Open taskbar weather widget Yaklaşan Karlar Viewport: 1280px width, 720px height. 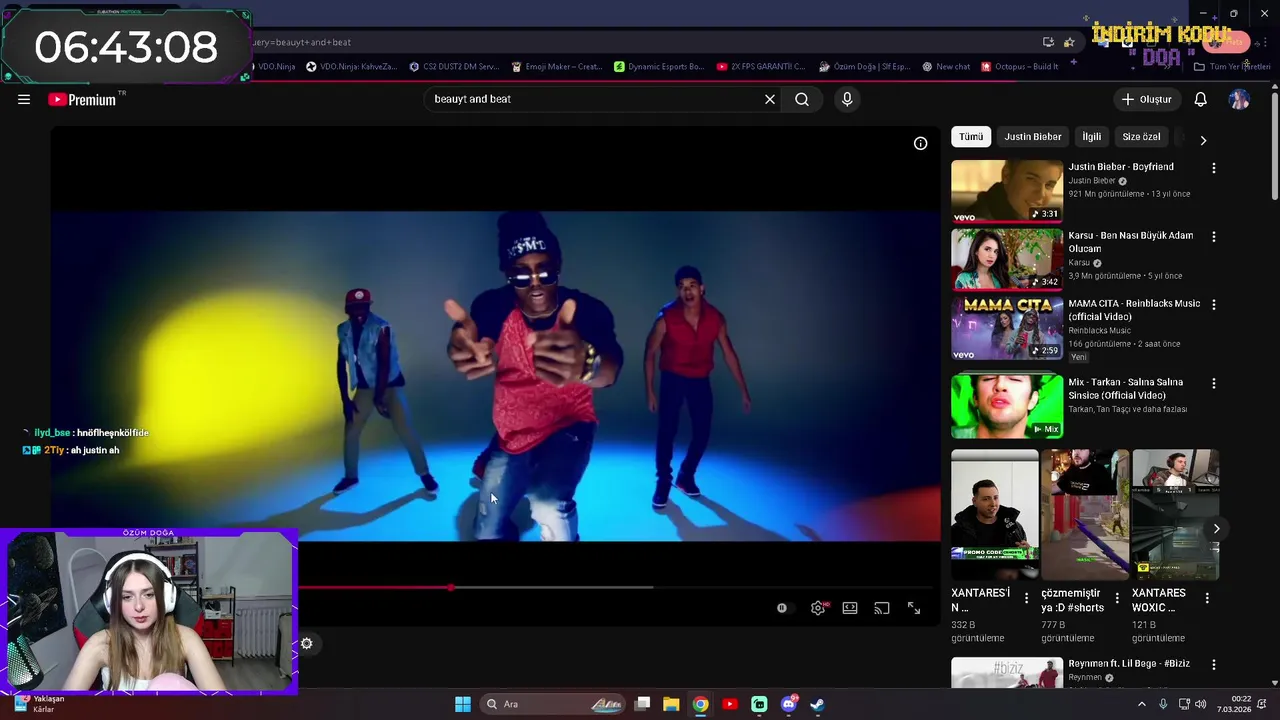[x=40, y=704]
